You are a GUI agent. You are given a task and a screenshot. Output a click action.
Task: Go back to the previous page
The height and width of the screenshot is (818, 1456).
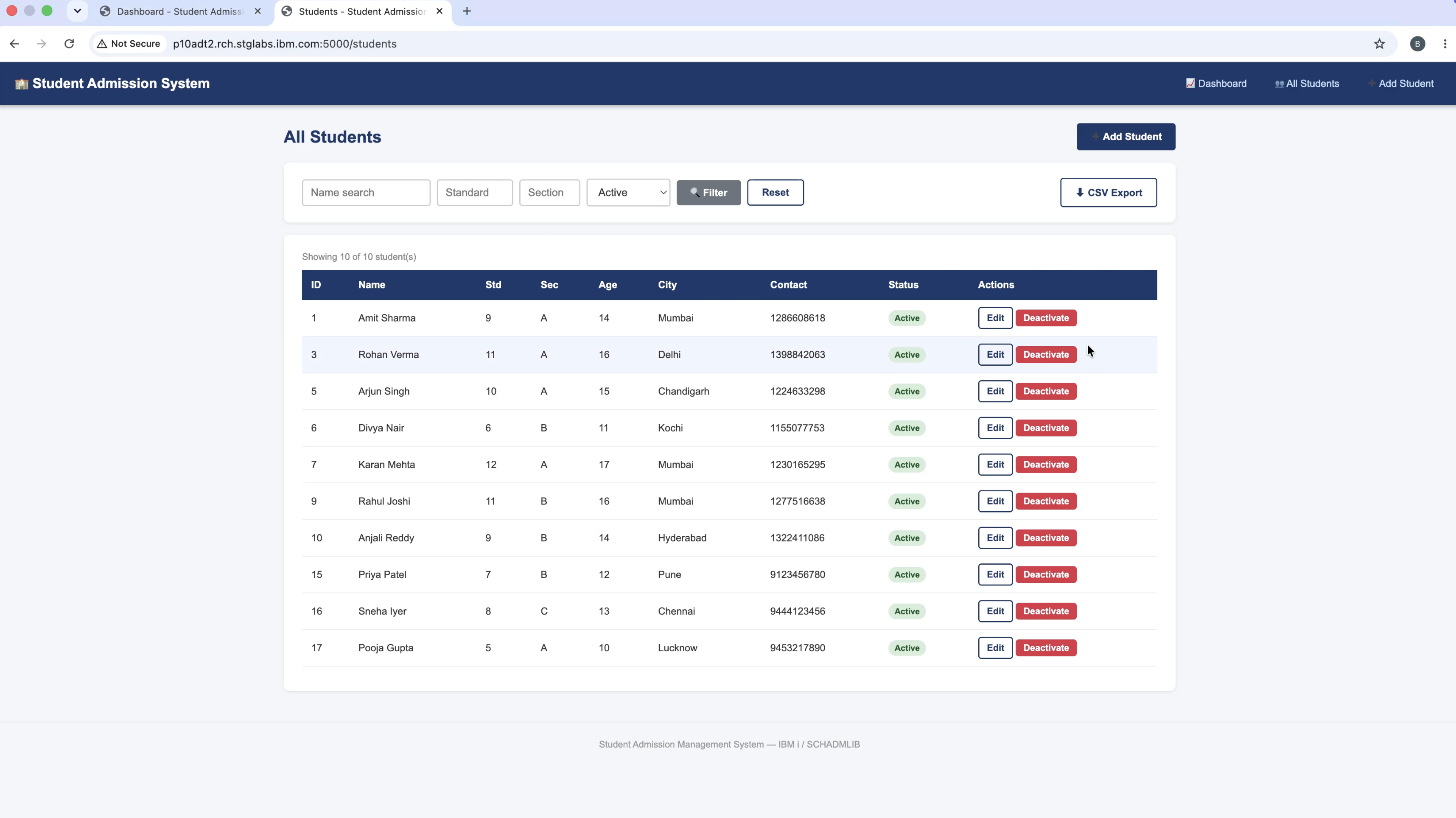[x=14, y=44]
